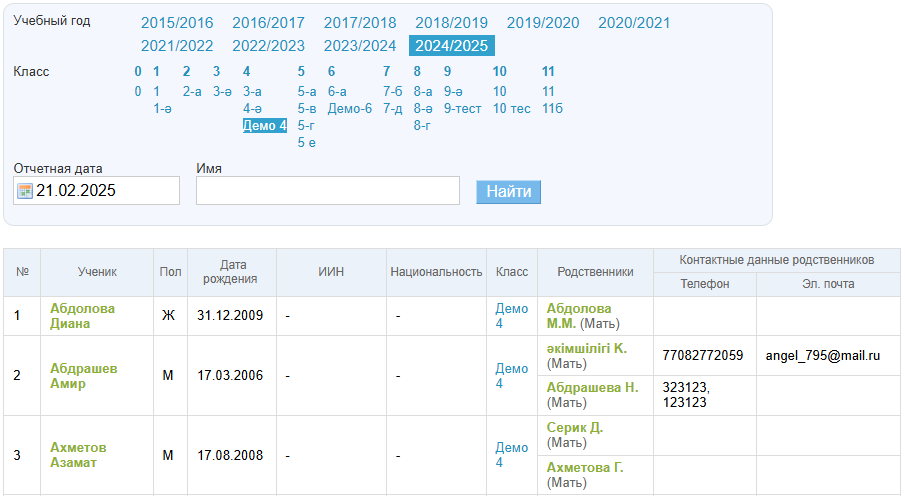Viewport: 905px width, 496px height.
Task: Select class 10 тес
Action: 511,108
